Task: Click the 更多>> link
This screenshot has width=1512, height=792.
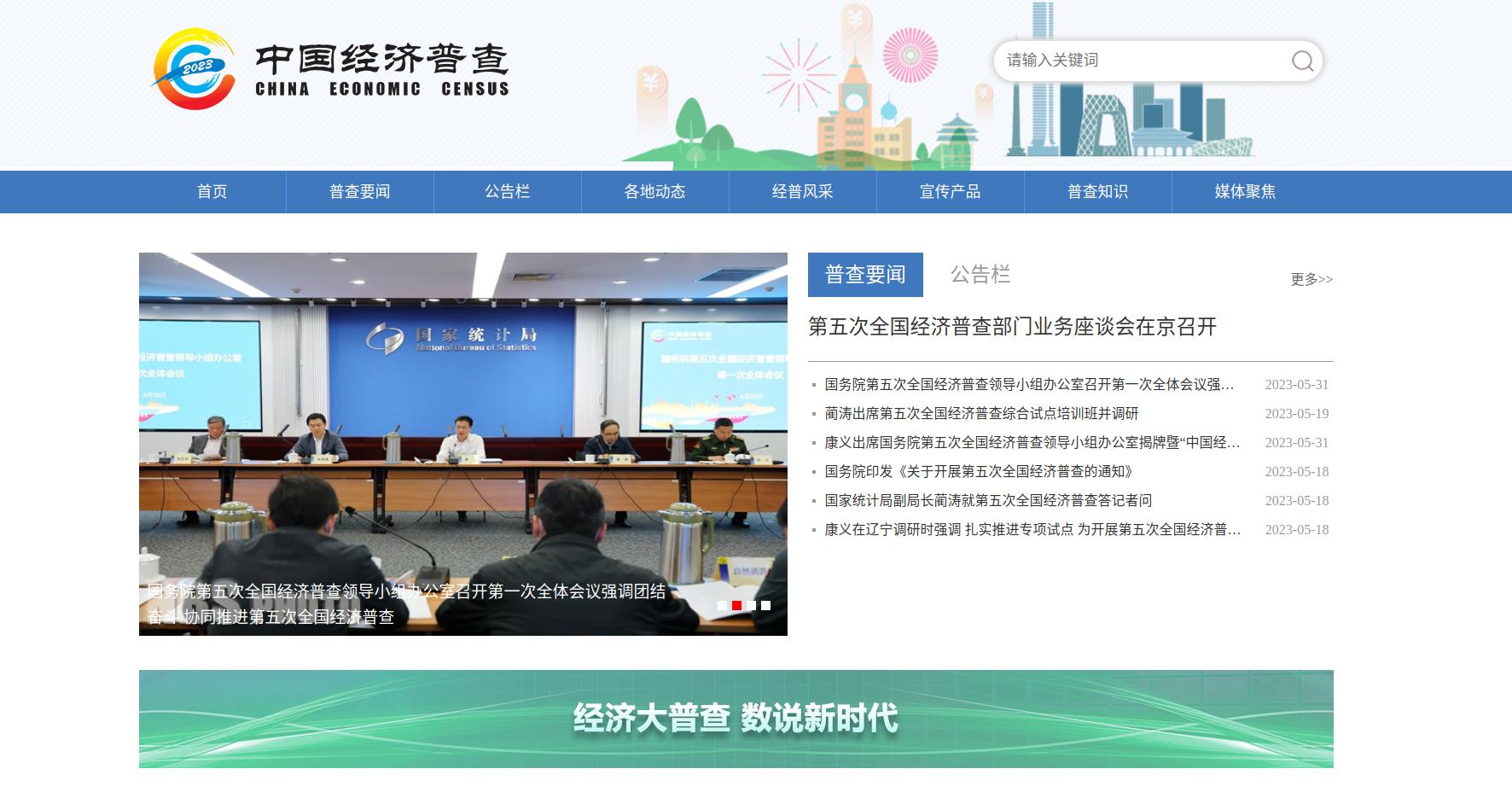Action: 1311,279
